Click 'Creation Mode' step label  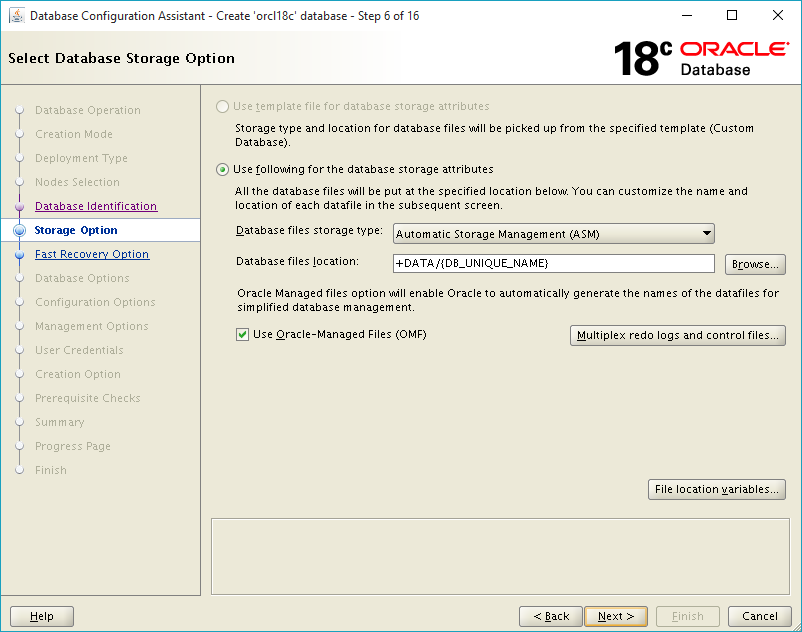click(74, 134)
